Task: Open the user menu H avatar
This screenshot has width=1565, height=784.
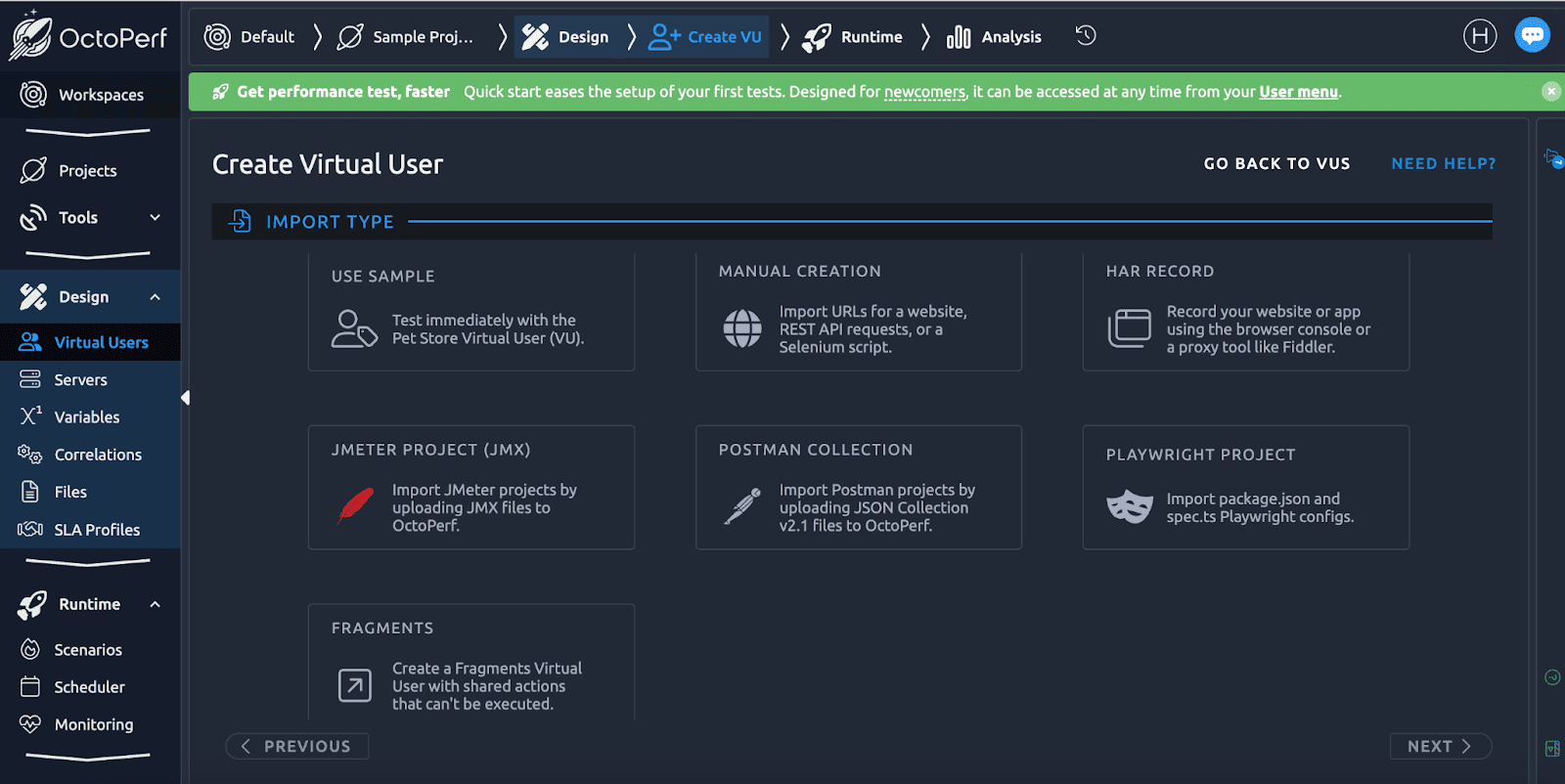Action: point(1480,36)
